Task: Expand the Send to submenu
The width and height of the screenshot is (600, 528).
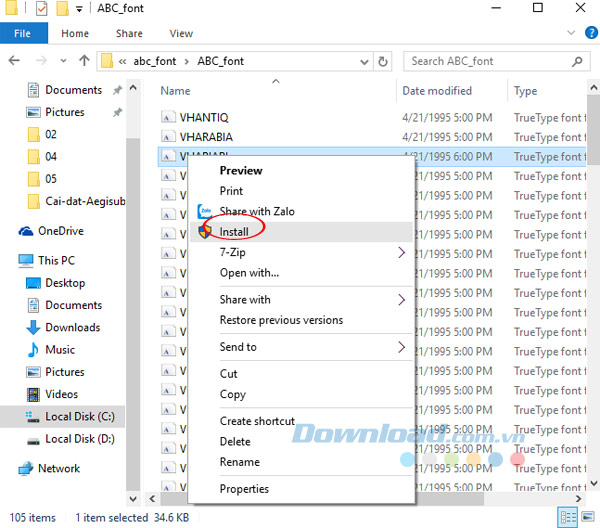Action: pyautogui.click(x=301, y=347)
